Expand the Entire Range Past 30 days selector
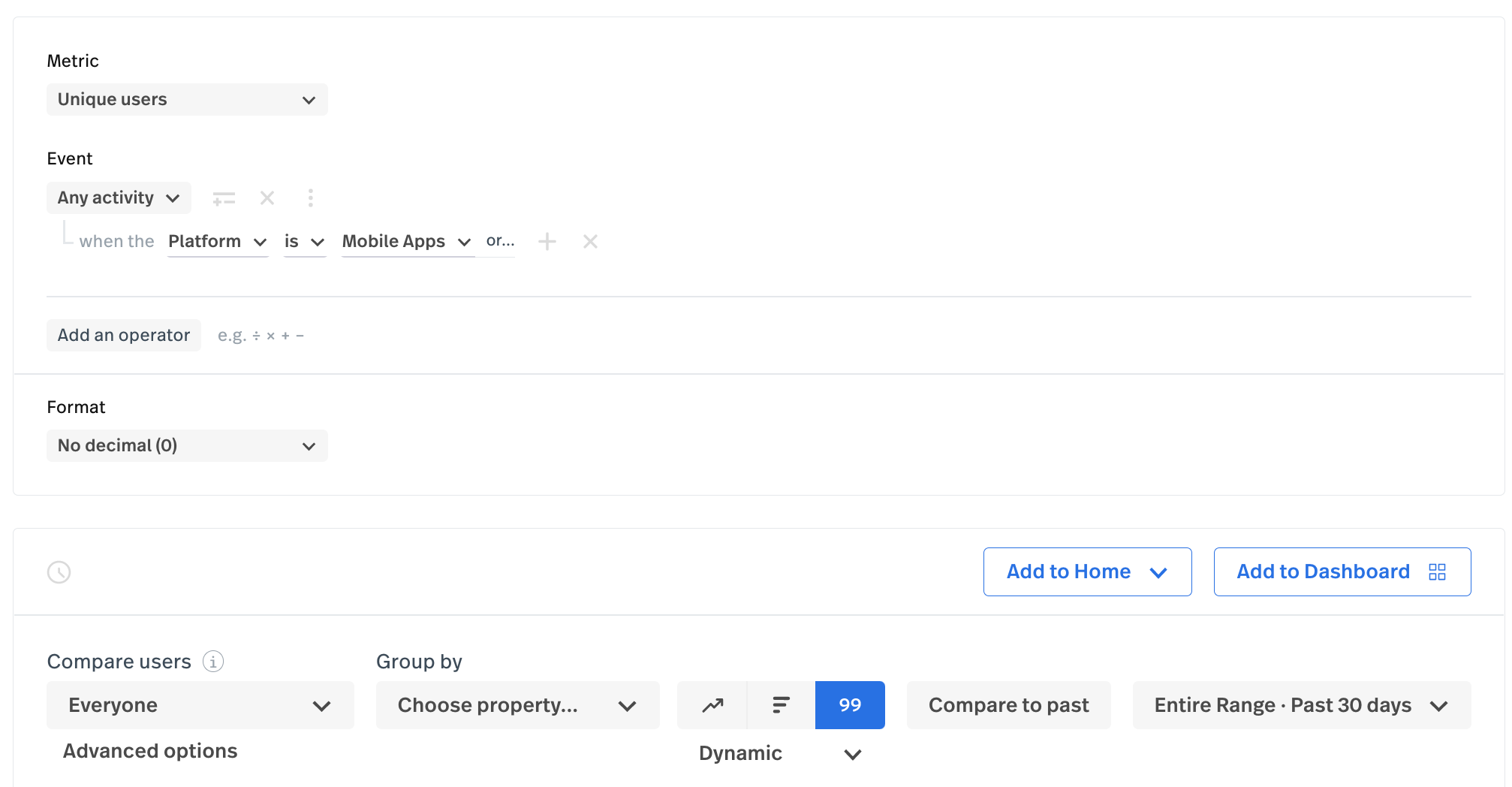1512x787 pixels. click(x=1301, y=705)
